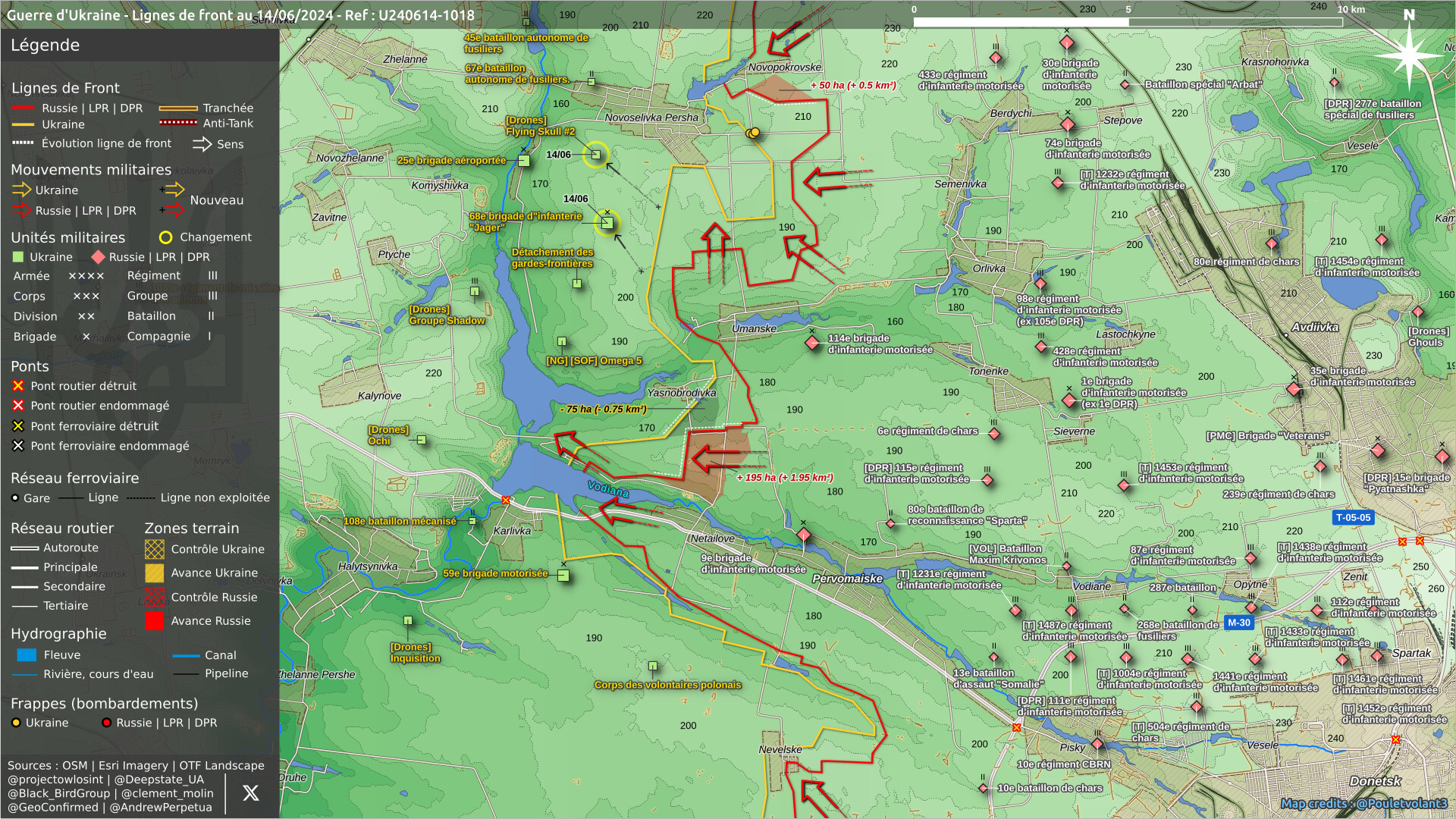The image size is (1456, 819).
Task: Click the circled 68e brigade Jager unit marker
Action: click(x=607, y=223)
